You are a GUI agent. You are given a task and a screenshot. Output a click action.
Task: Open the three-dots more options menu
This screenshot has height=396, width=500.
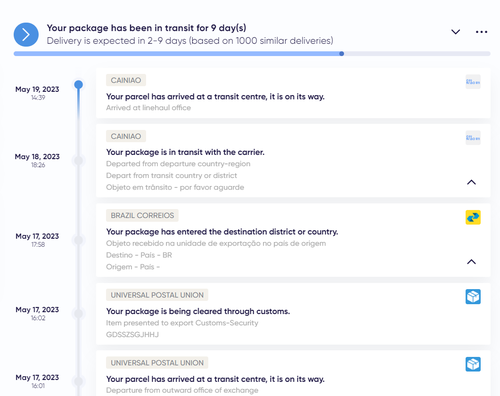pos(481,32)
